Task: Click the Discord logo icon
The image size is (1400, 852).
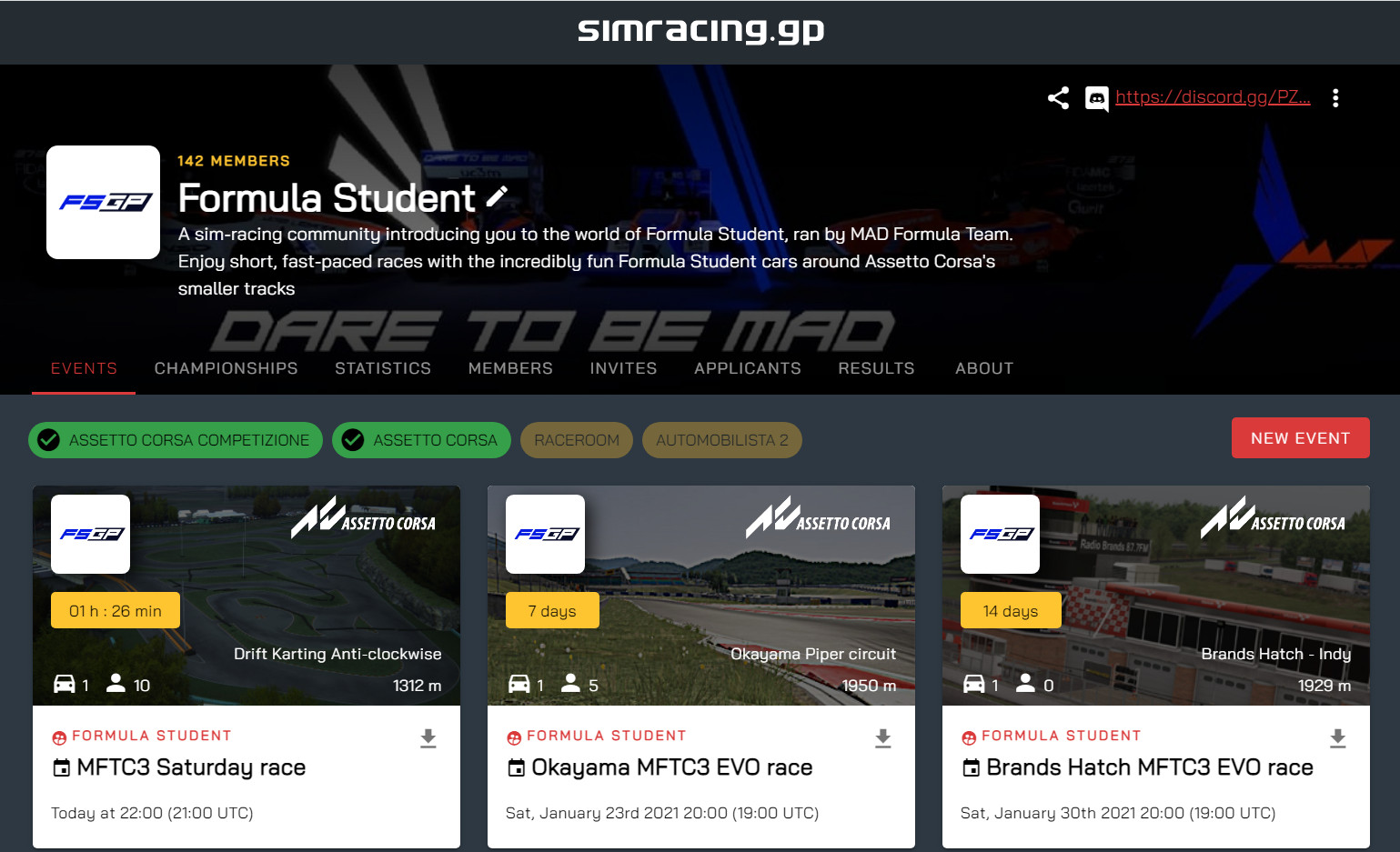Action: pyautogui.click(x=1097, y=98)
